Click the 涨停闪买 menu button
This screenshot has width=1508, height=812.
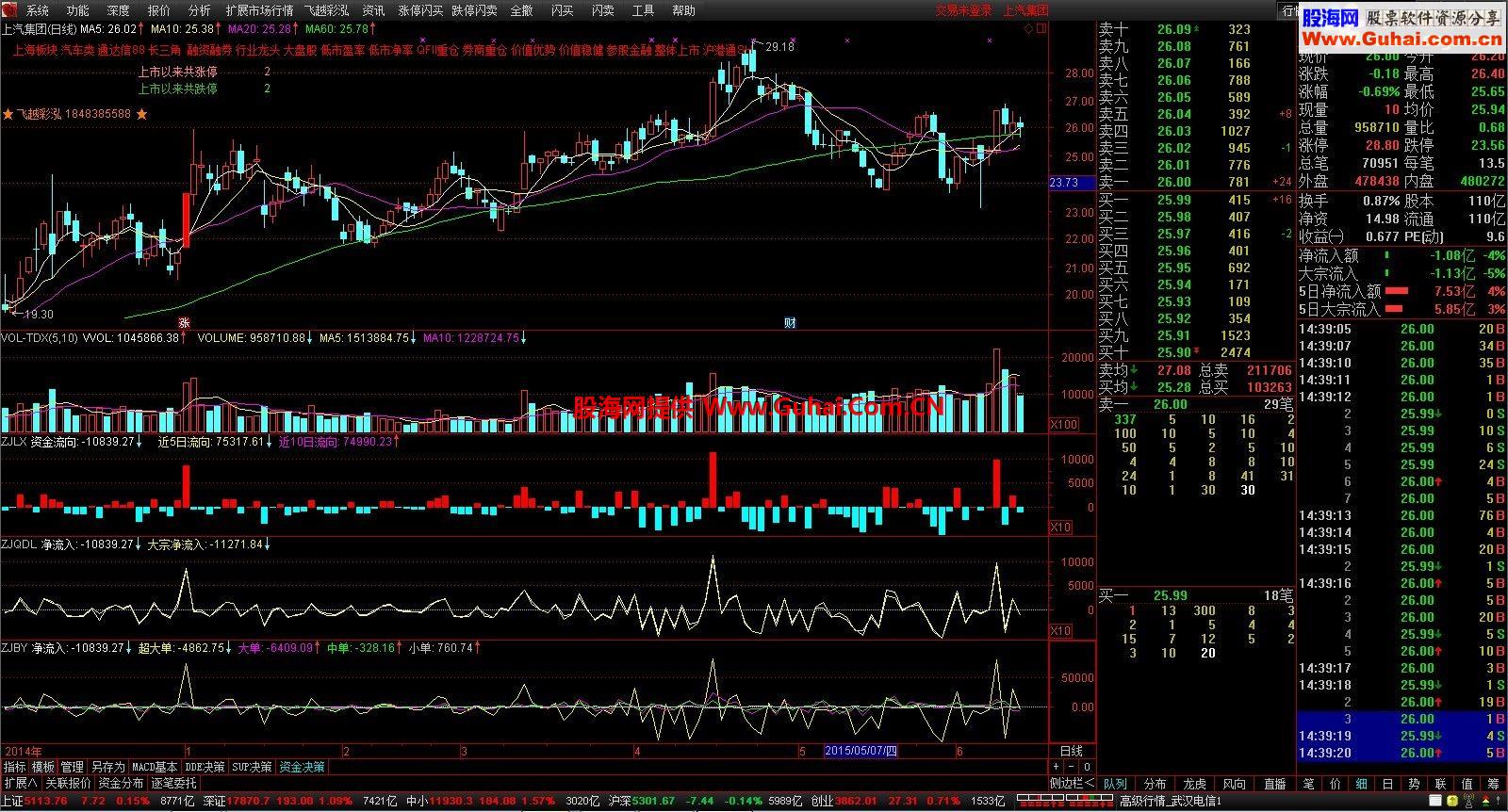[420, 10]
